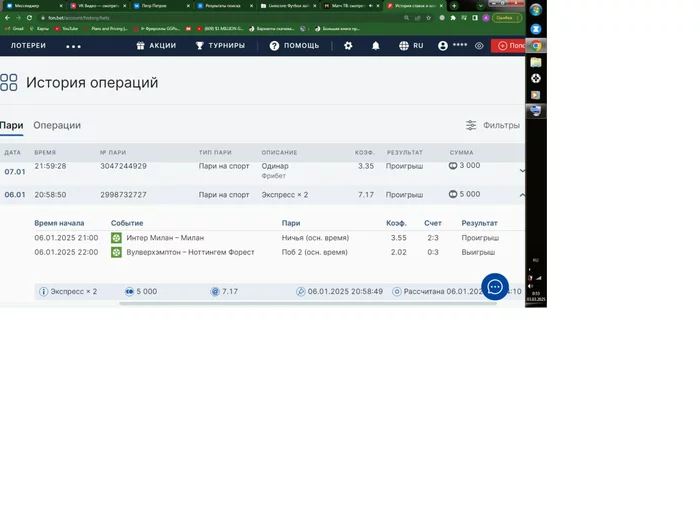
Task: Bookmark this page with star icon
Action: (429, 18)
